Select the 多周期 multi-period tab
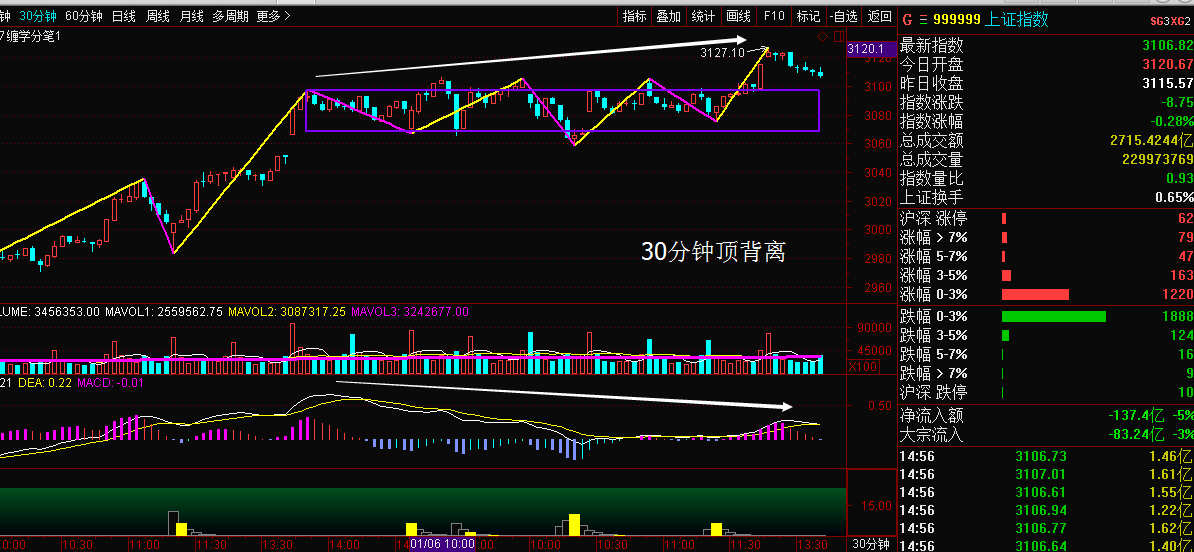 tap(230, 15)
